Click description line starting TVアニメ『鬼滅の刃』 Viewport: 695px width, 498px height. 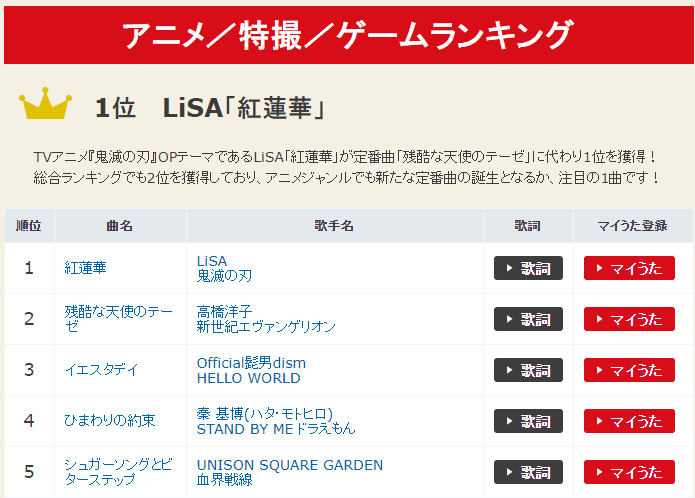345,156
